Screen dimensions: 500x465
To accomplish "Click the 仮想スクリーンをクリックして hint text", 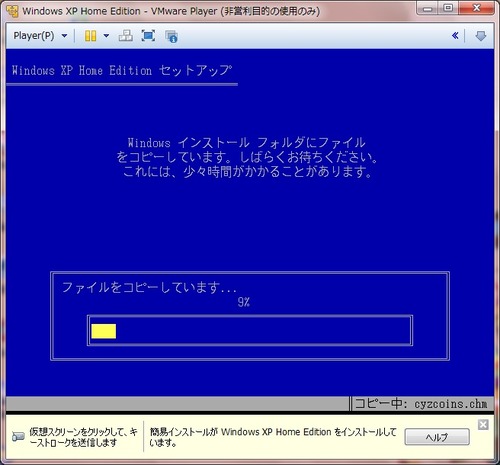I will coord(83,437).
